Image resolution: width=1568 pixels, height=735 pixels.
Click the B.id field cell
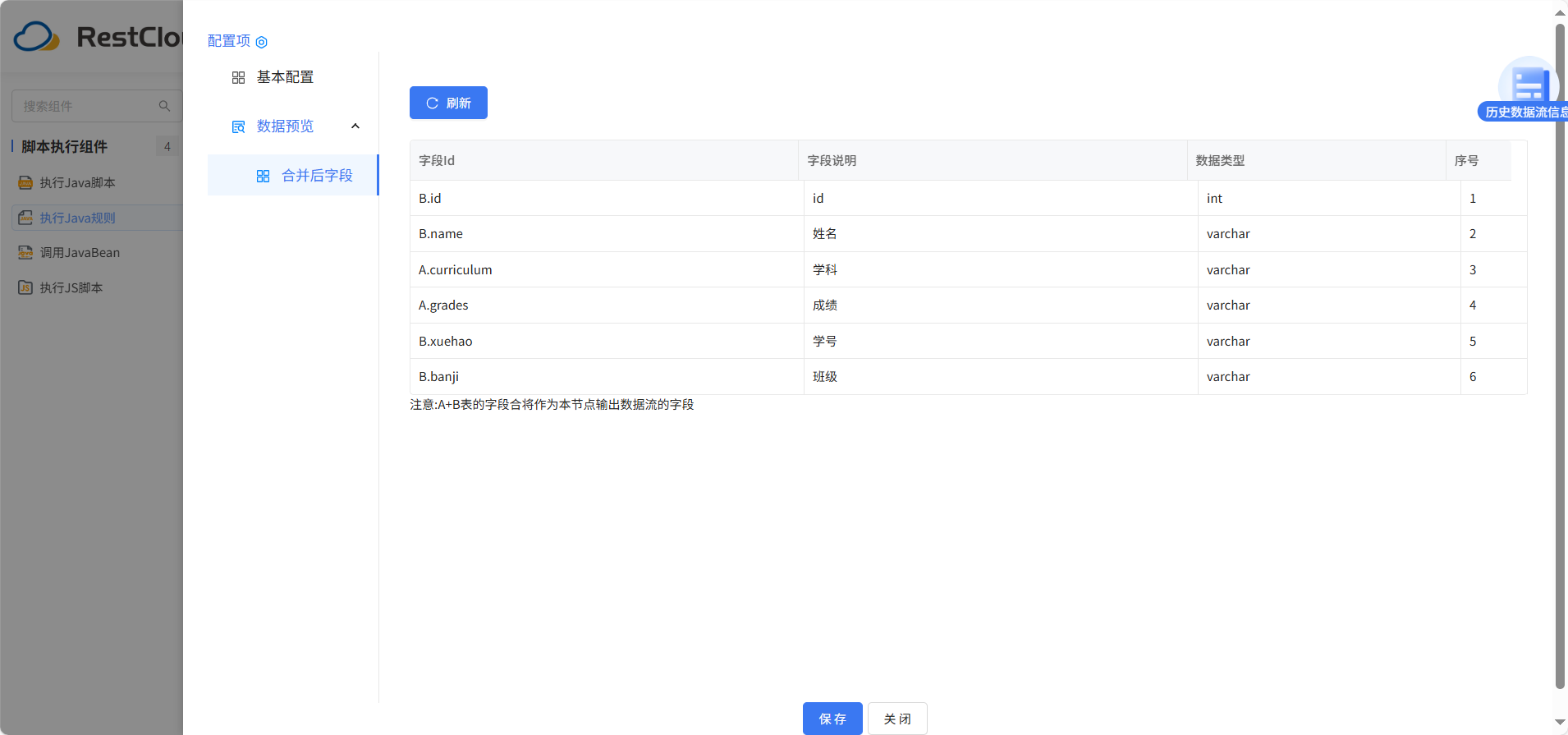click(607, 198)
